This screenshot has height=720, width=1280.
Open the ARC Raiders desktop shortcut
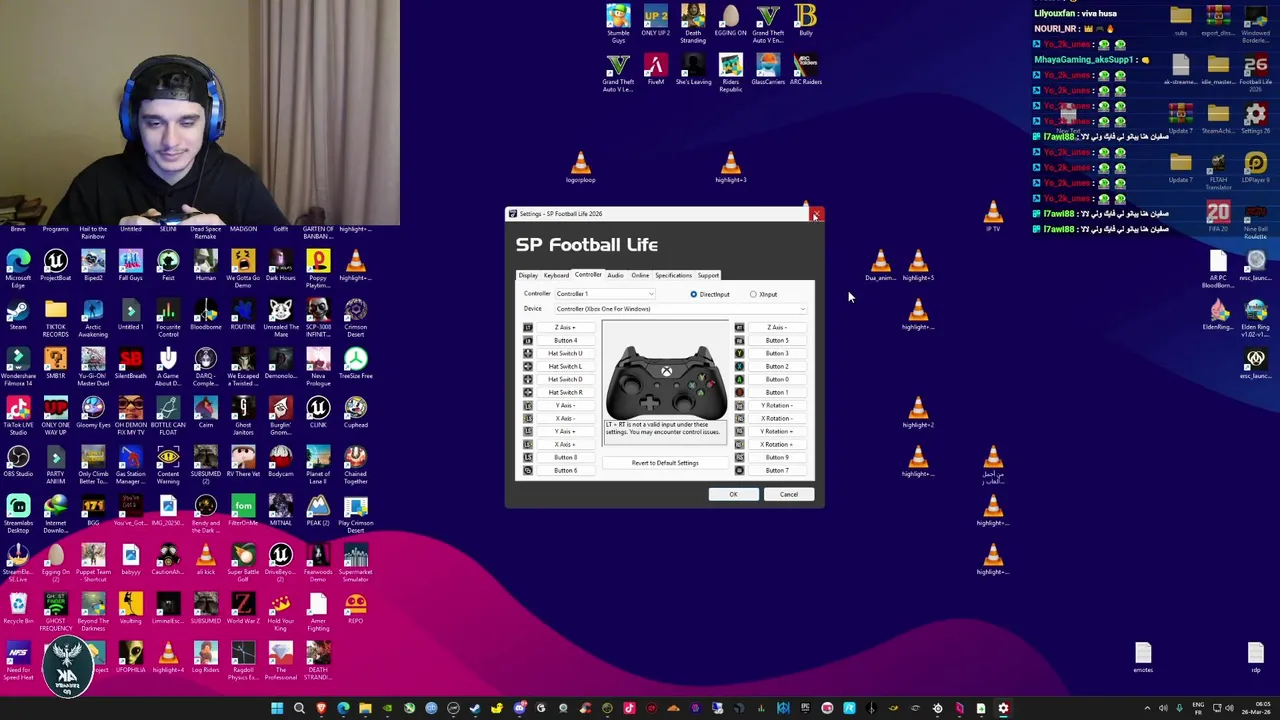tap(805, 70)
